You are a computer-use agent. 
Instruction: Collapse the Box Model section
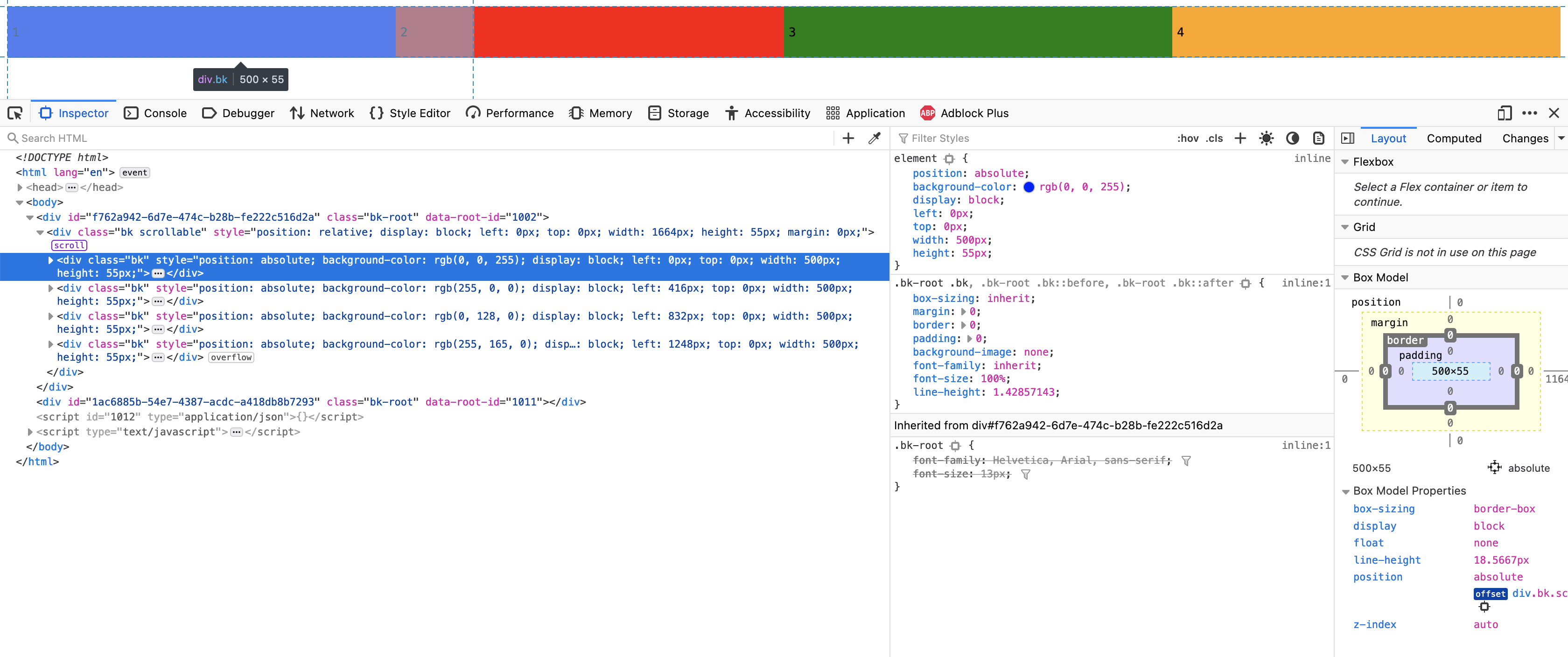1345,278
